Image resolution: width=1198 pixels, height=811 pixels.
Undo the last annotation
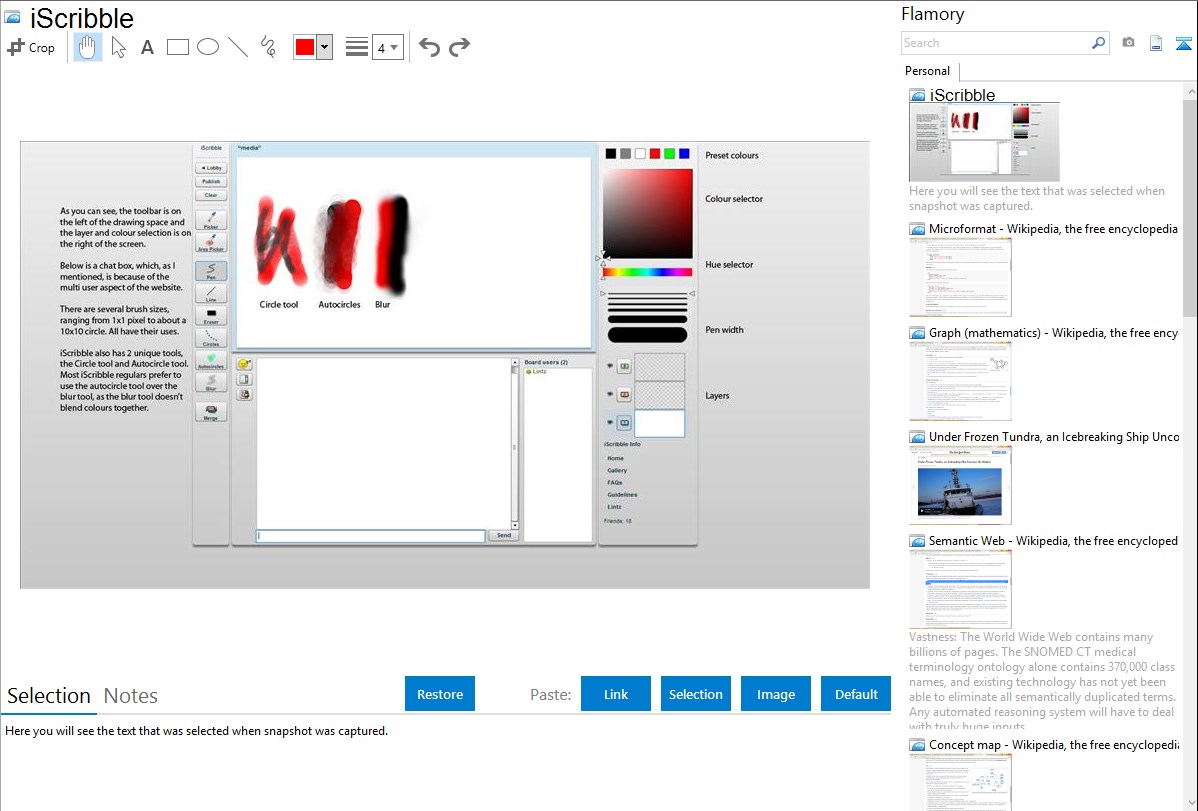[x=429, y=47]
